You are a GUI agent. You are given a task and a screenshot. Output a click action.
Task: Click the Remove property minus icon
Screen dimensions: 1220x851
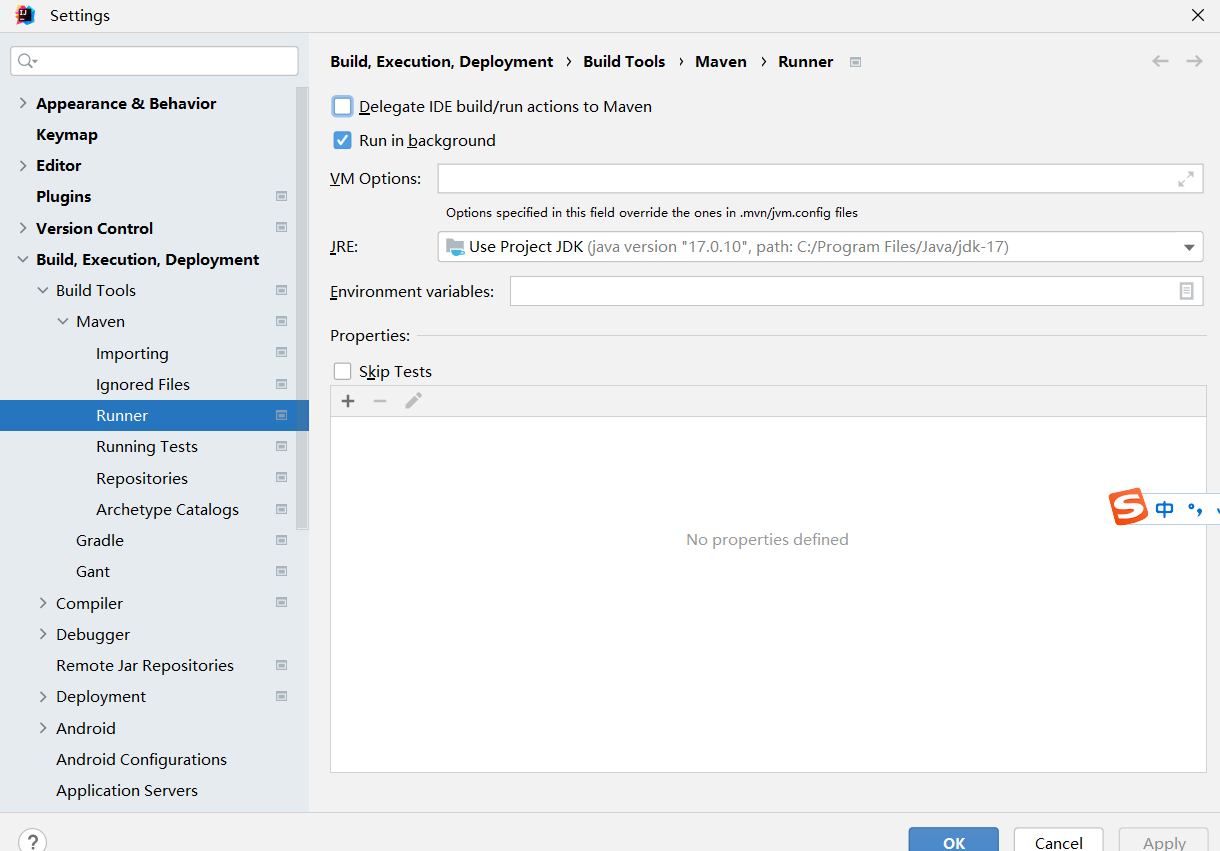pos(380,401)
